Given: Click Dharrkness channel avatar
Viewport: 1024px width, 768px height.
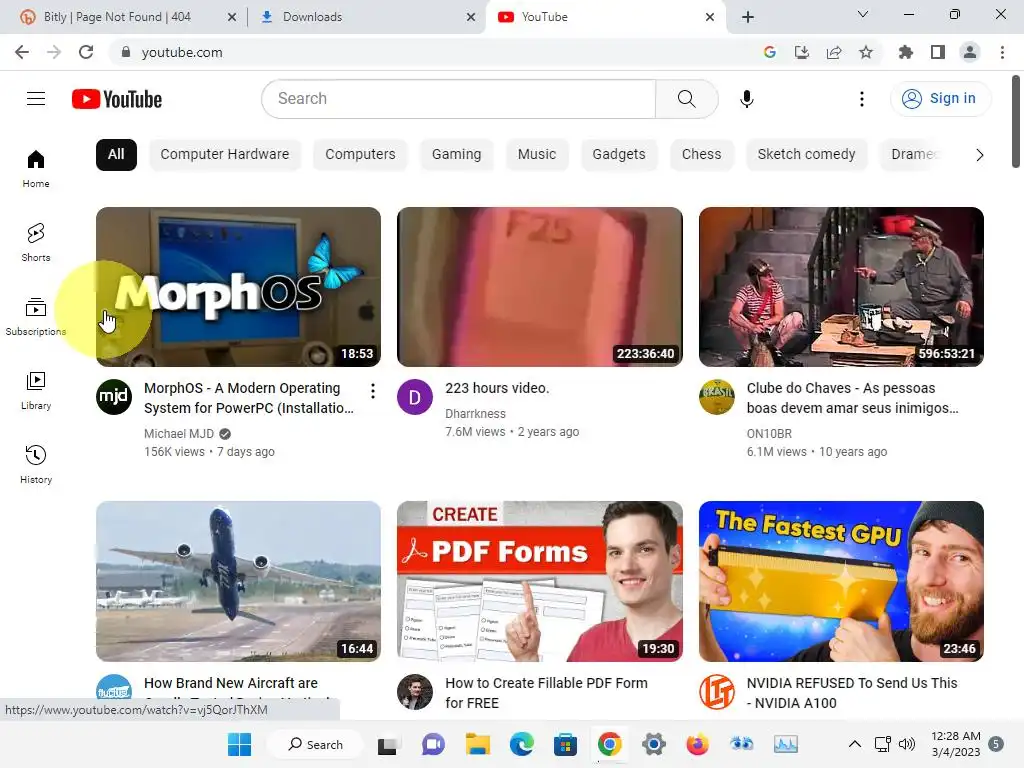Looking at the screenshot, I should (x=415, y=396).
